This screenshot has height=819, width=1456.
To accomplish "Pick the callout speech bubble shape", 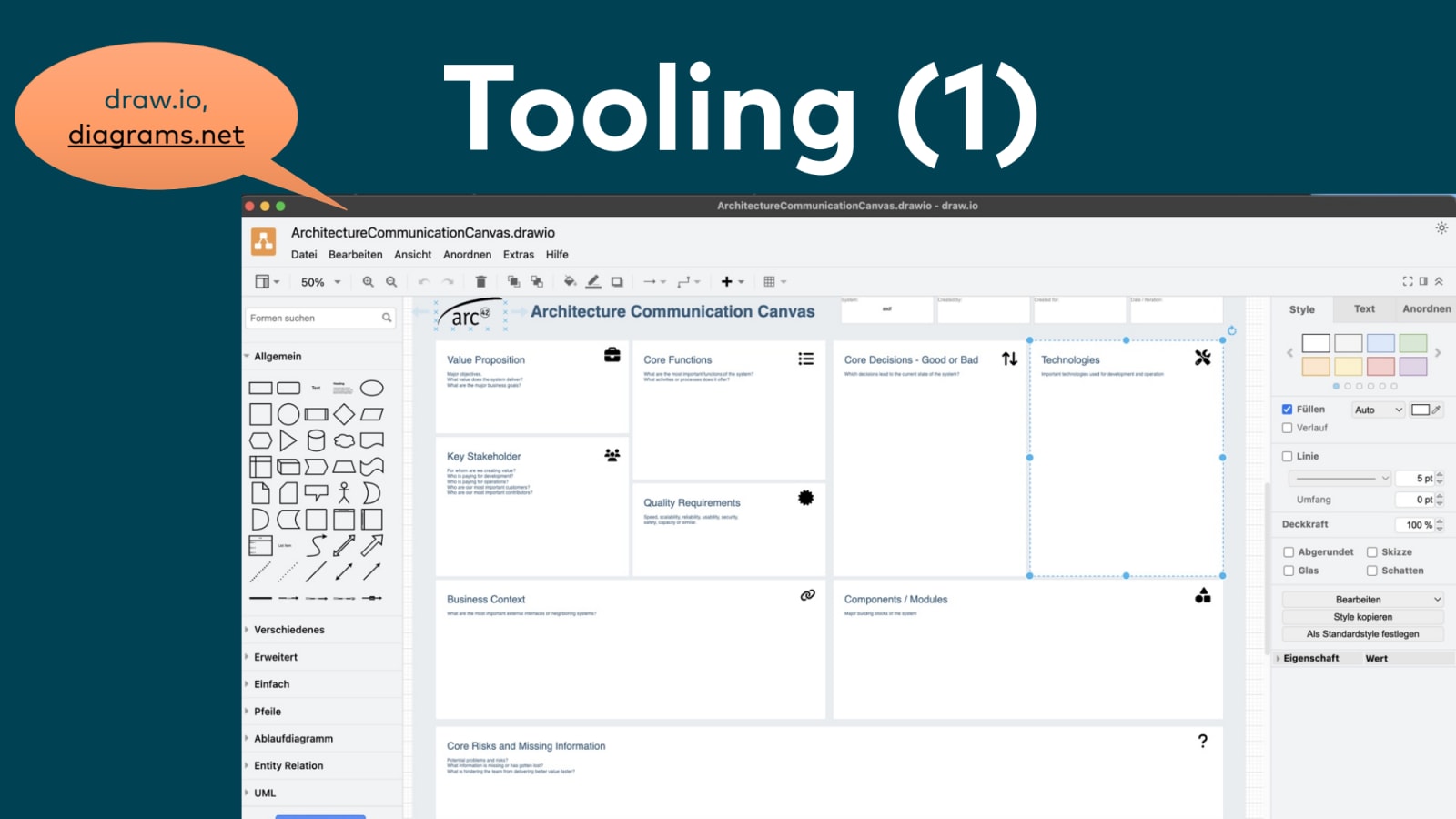I will click(x=317, y=493).
